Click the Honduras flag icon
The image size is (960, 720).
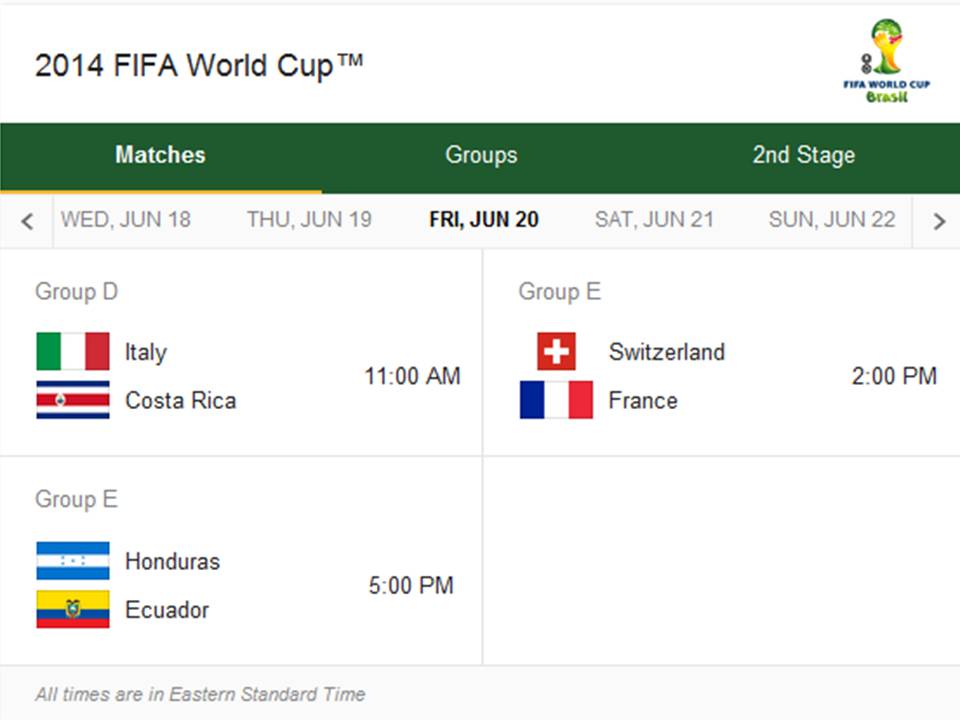[71, 561]
